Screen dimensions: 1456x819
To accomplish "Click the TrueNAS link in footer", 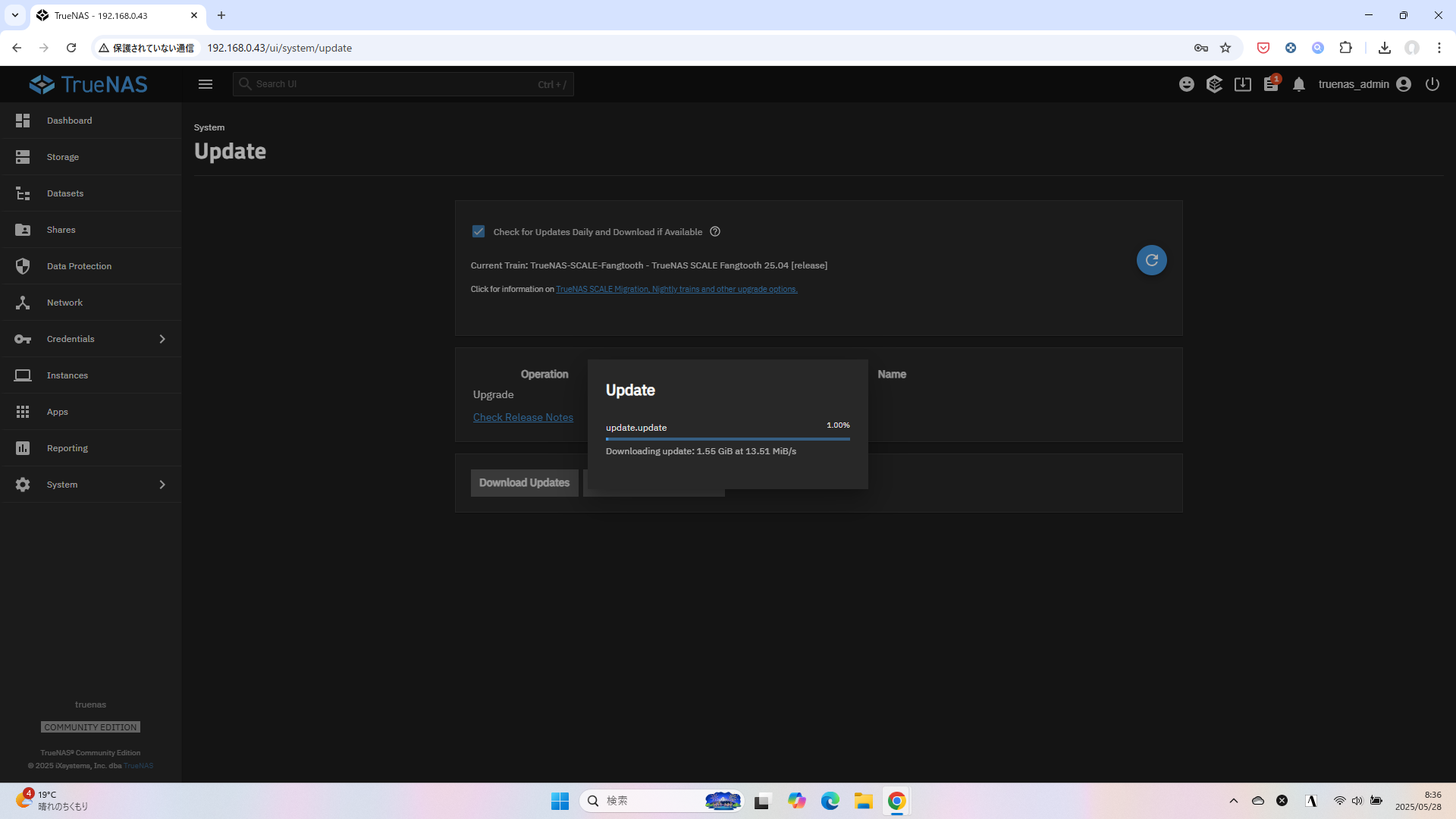I will (138, 766).
